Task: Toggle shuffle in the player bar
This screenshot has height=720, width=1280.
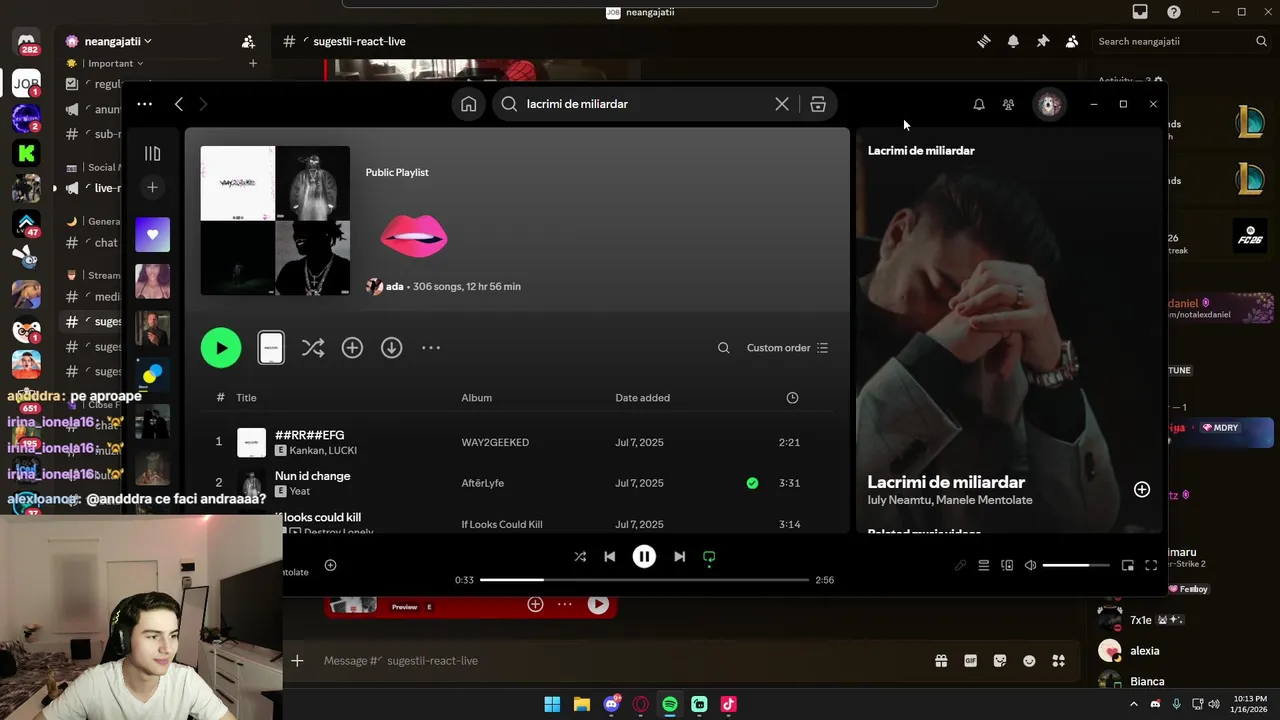Action: (x=580, y=557)
